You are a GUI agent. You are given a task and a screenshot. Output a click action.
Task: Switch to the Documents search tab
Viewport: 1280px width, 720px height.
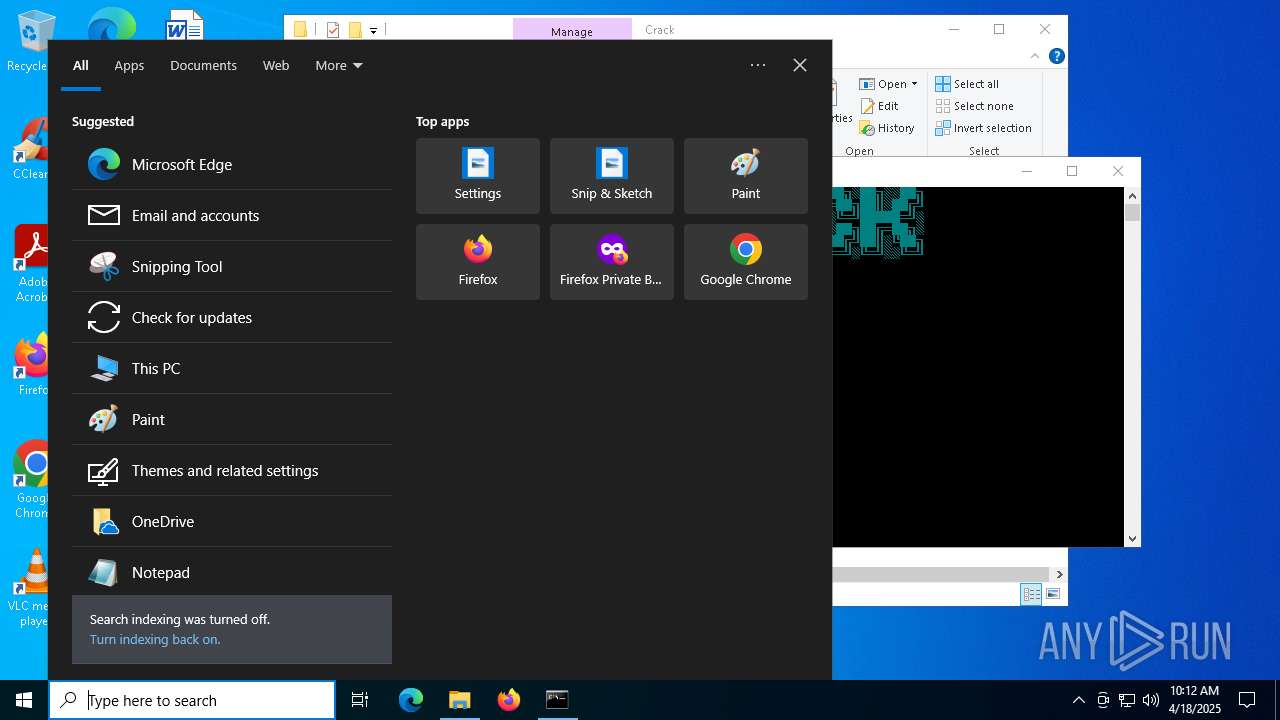click(203, 65)
